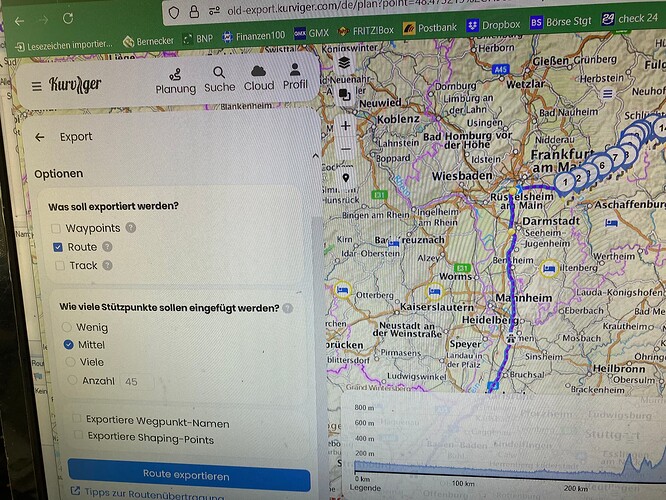Viewport: 666px width, 500px height.
Task: Enable Exportiere Wegpunkt-Namen checkbox
Action: 76,418
